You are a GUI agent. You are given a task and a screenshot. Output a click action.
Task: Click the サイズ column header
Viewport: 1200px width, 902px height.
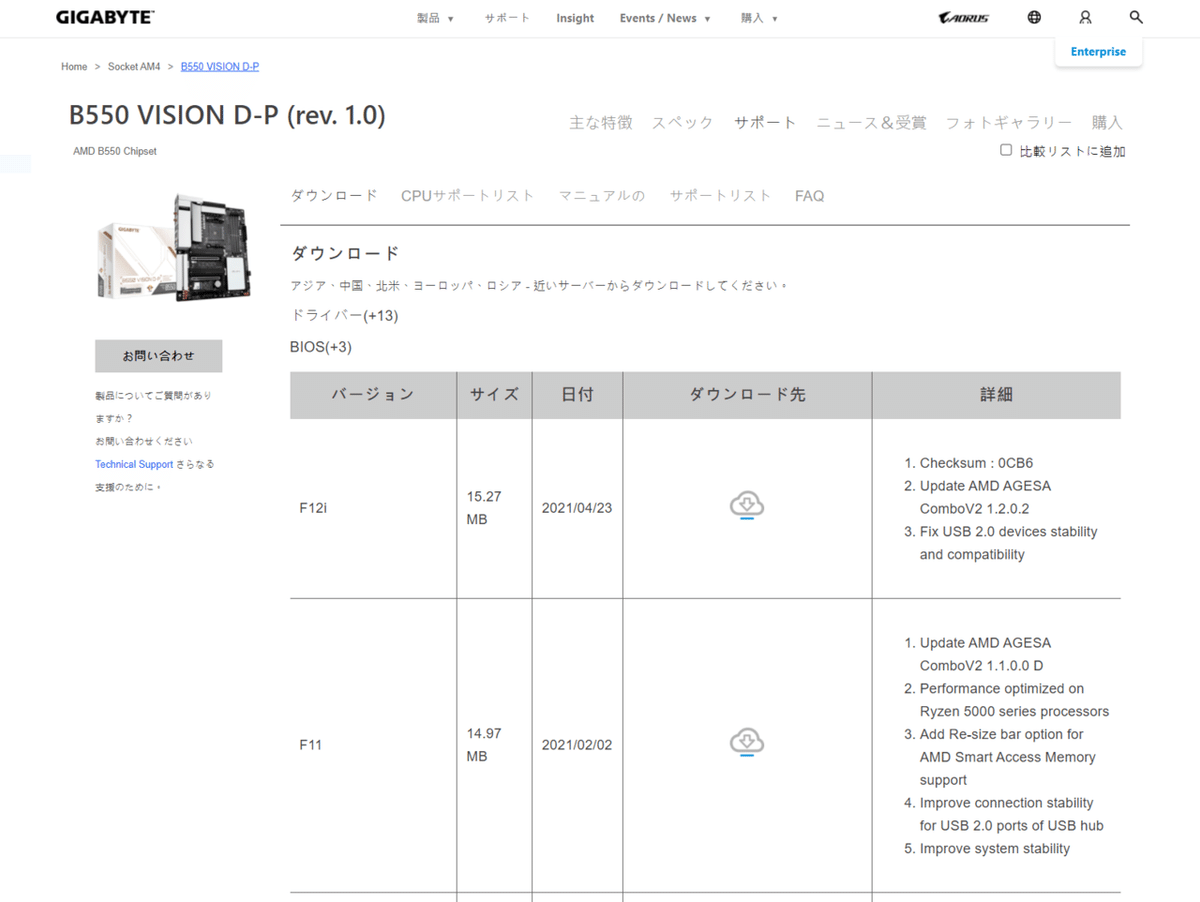494,395
